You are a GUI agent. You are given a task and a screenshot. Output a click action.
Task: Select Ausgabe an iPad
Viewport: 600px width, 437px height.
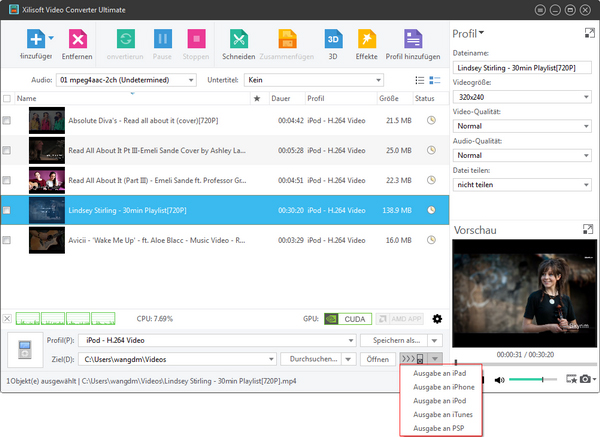(440, 373)
